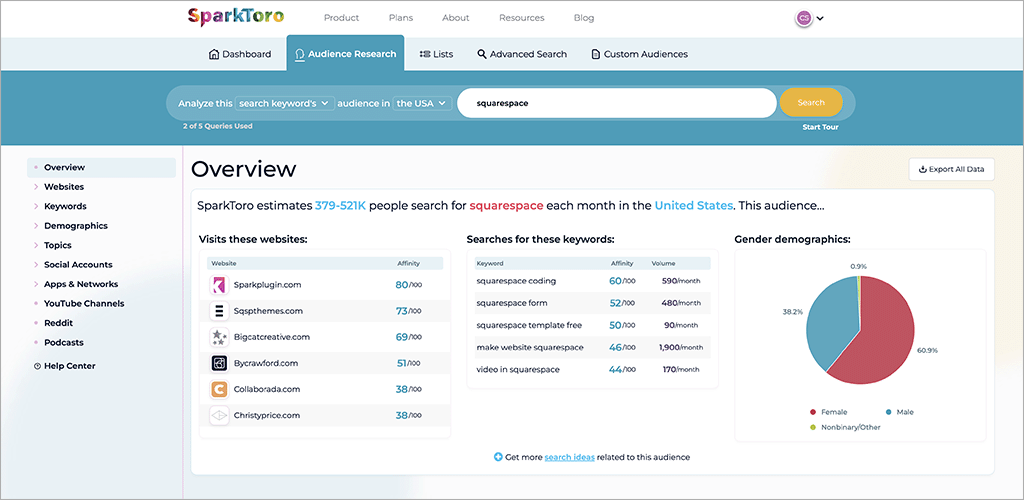This screenshot has height=500, width=1024.
Task: Export all data
Action: pos(952,169)
